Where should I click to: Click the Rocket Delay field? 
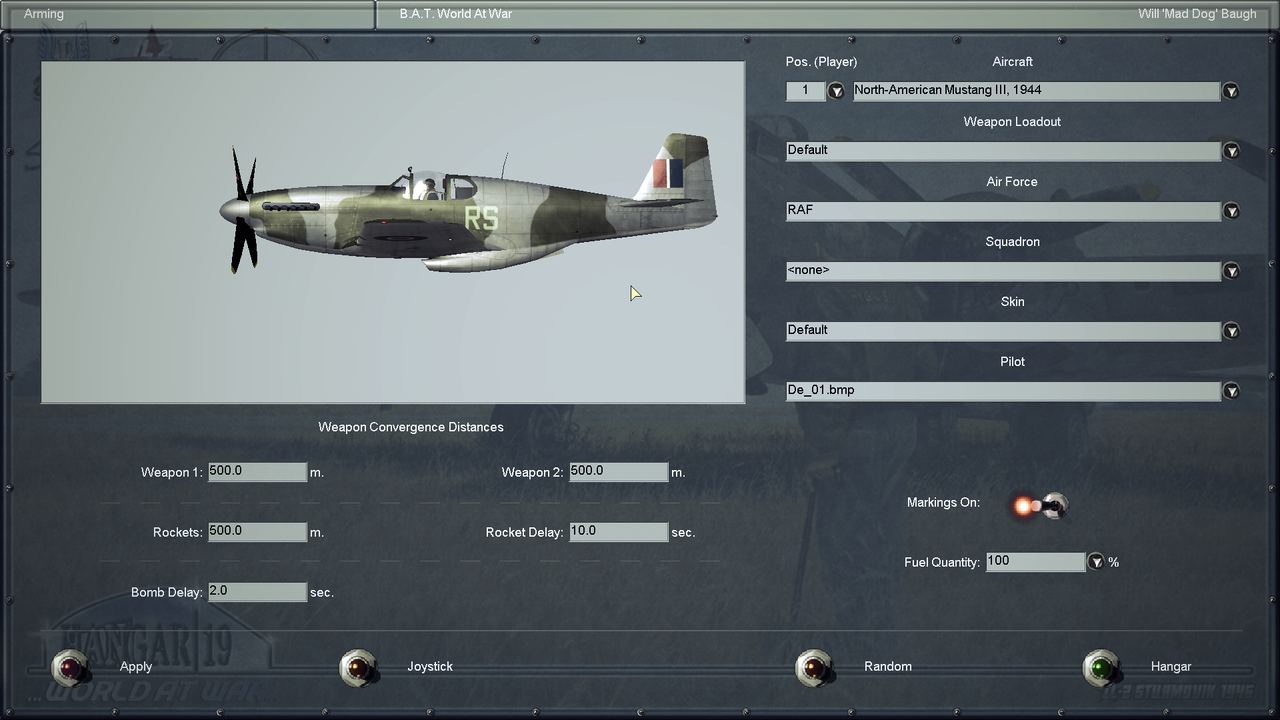pos(618,531)
